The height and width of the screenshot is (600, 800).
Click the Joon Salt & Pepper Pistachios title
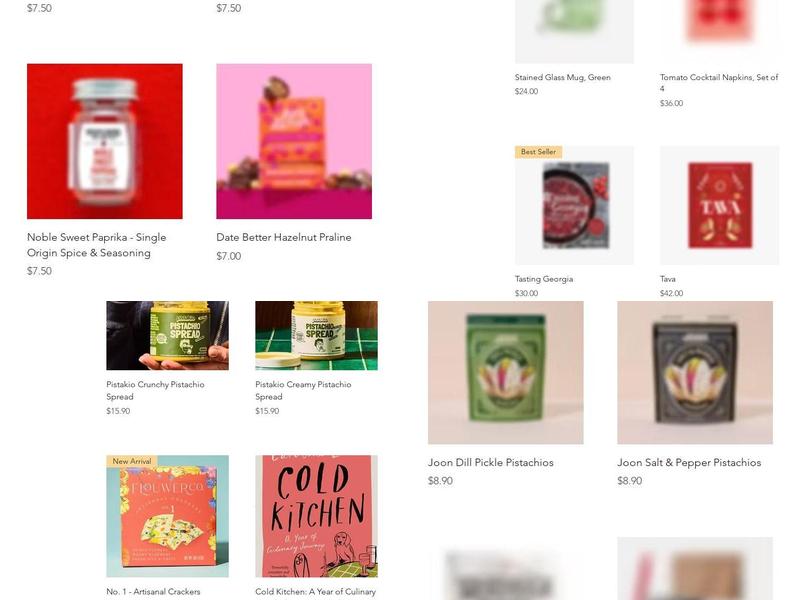point(689,462)
